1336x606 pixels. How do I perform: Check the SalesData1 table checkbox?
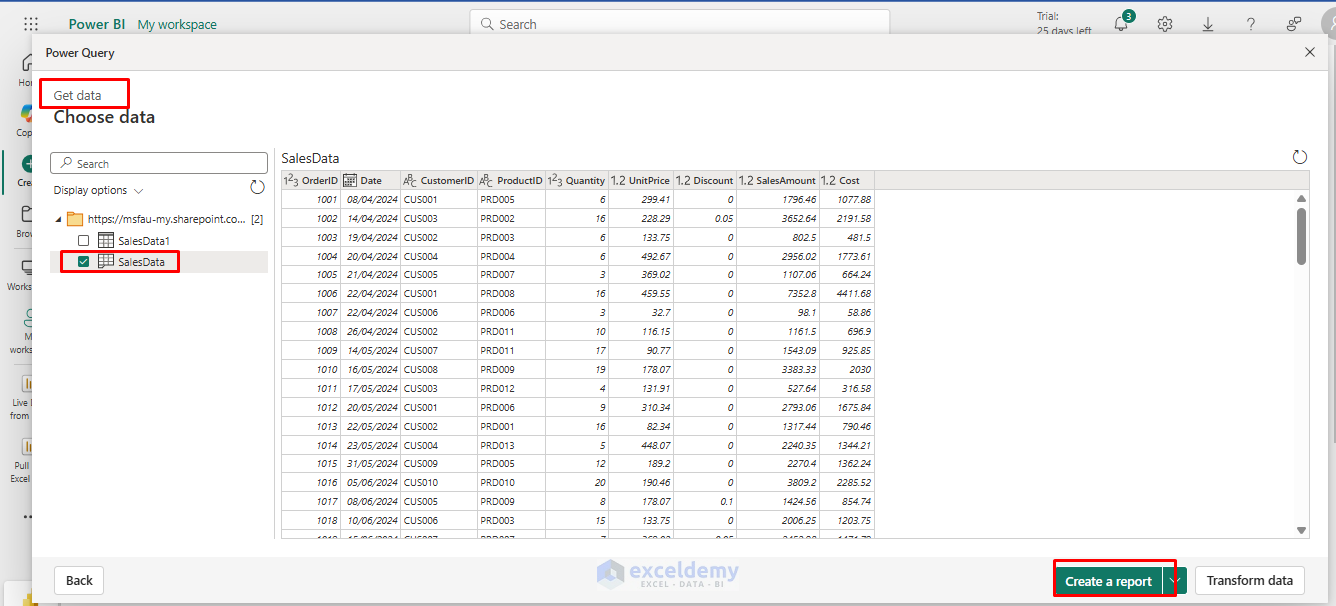(x=83, y=240)
